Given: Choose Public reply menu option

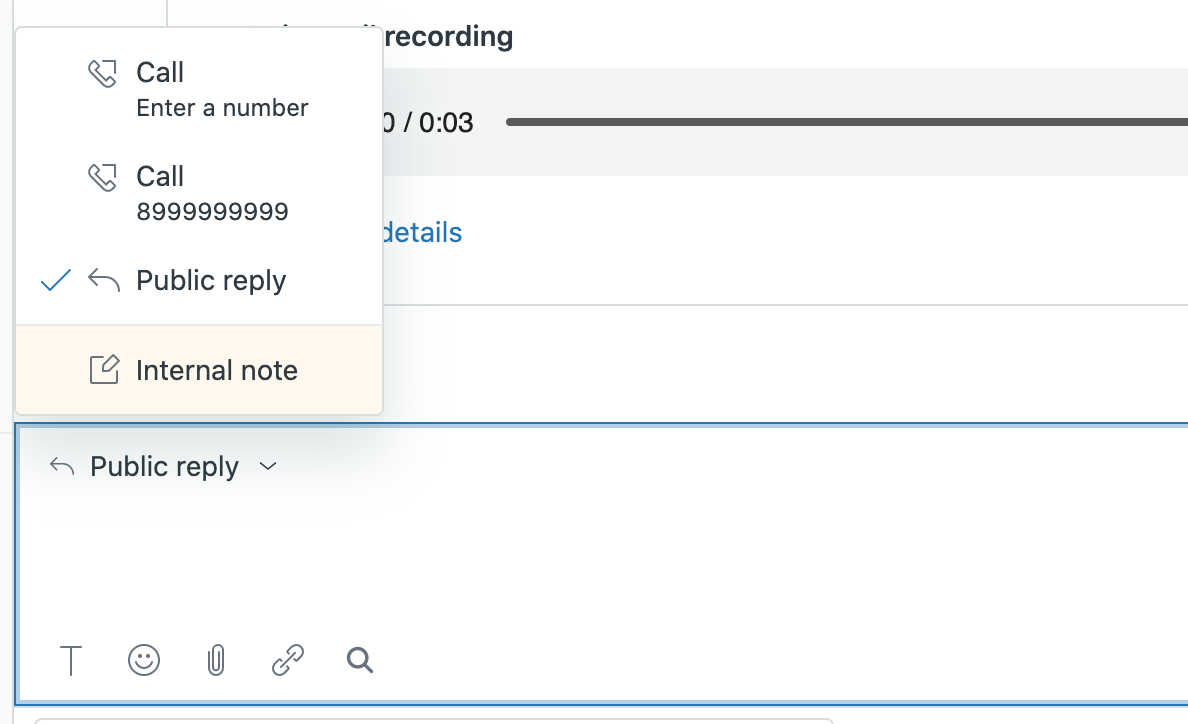Looking at the screenshot, I should point(211,281).
